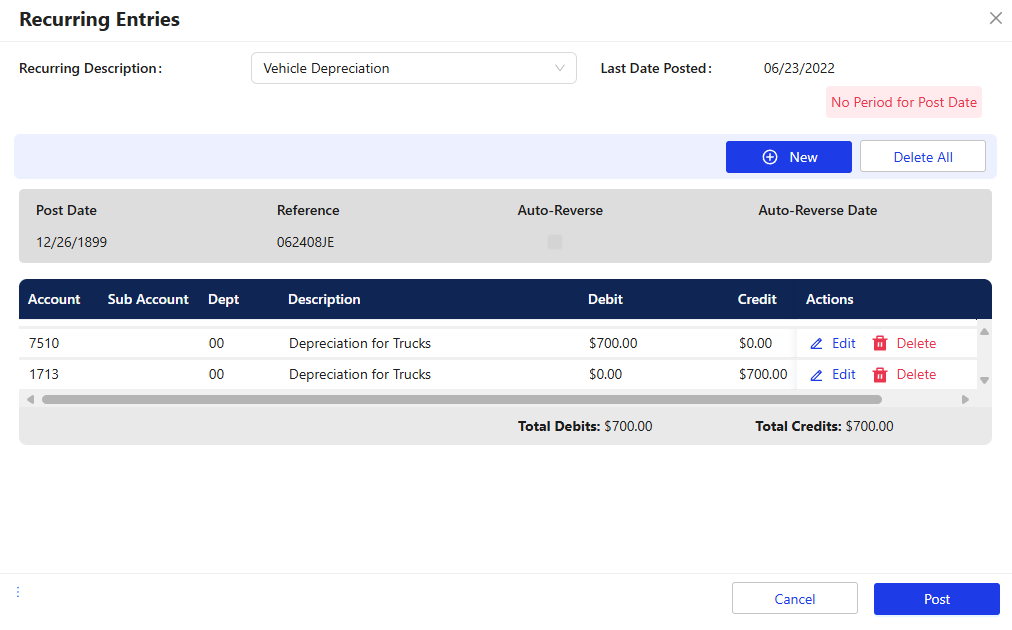
Task: Click the Dept 00 value for account 1713
Action: click(216, 374)
